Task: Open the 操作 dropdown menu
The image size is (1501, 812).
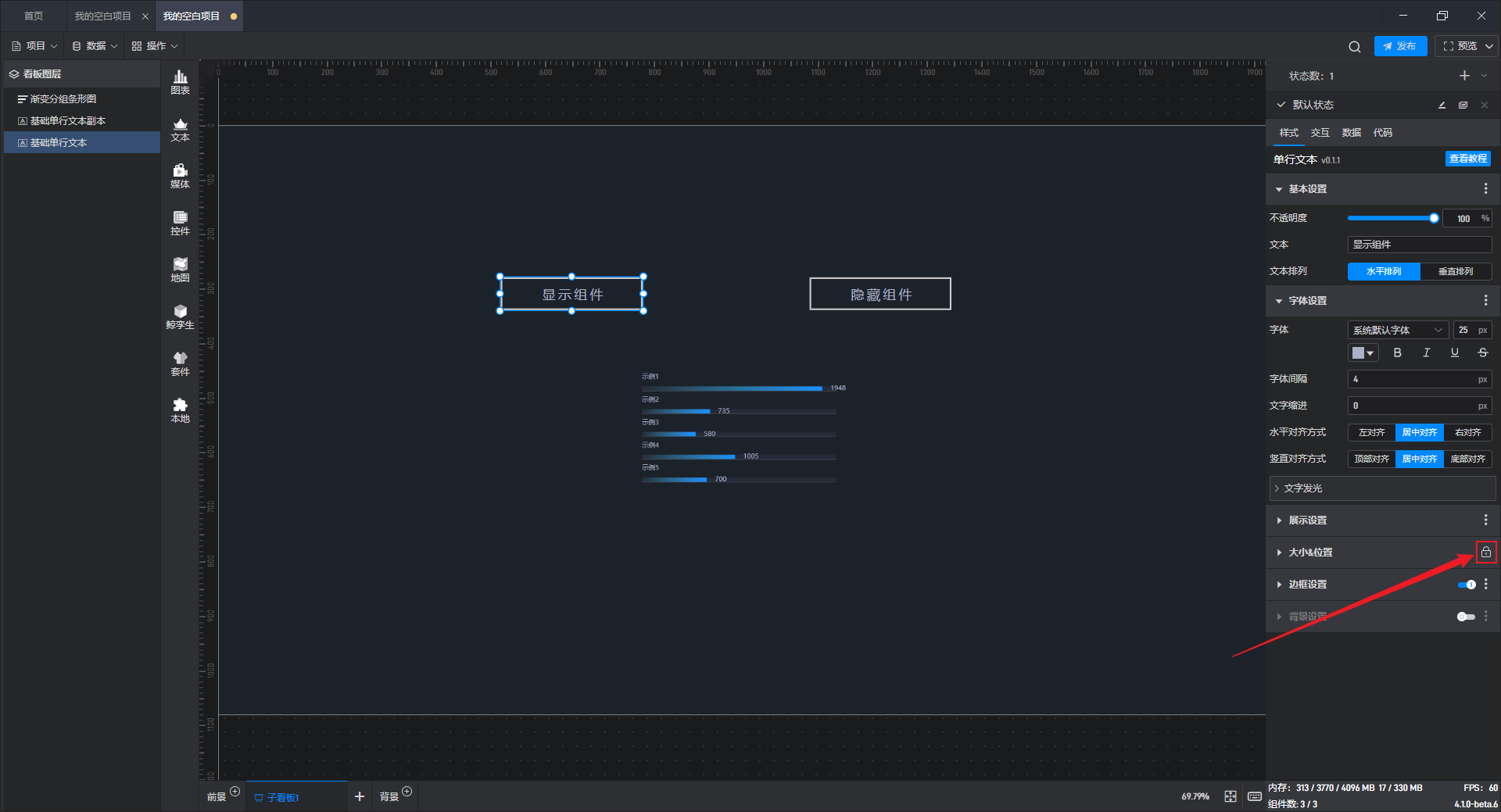Action: pyautogui.click(x=155, y=46)
